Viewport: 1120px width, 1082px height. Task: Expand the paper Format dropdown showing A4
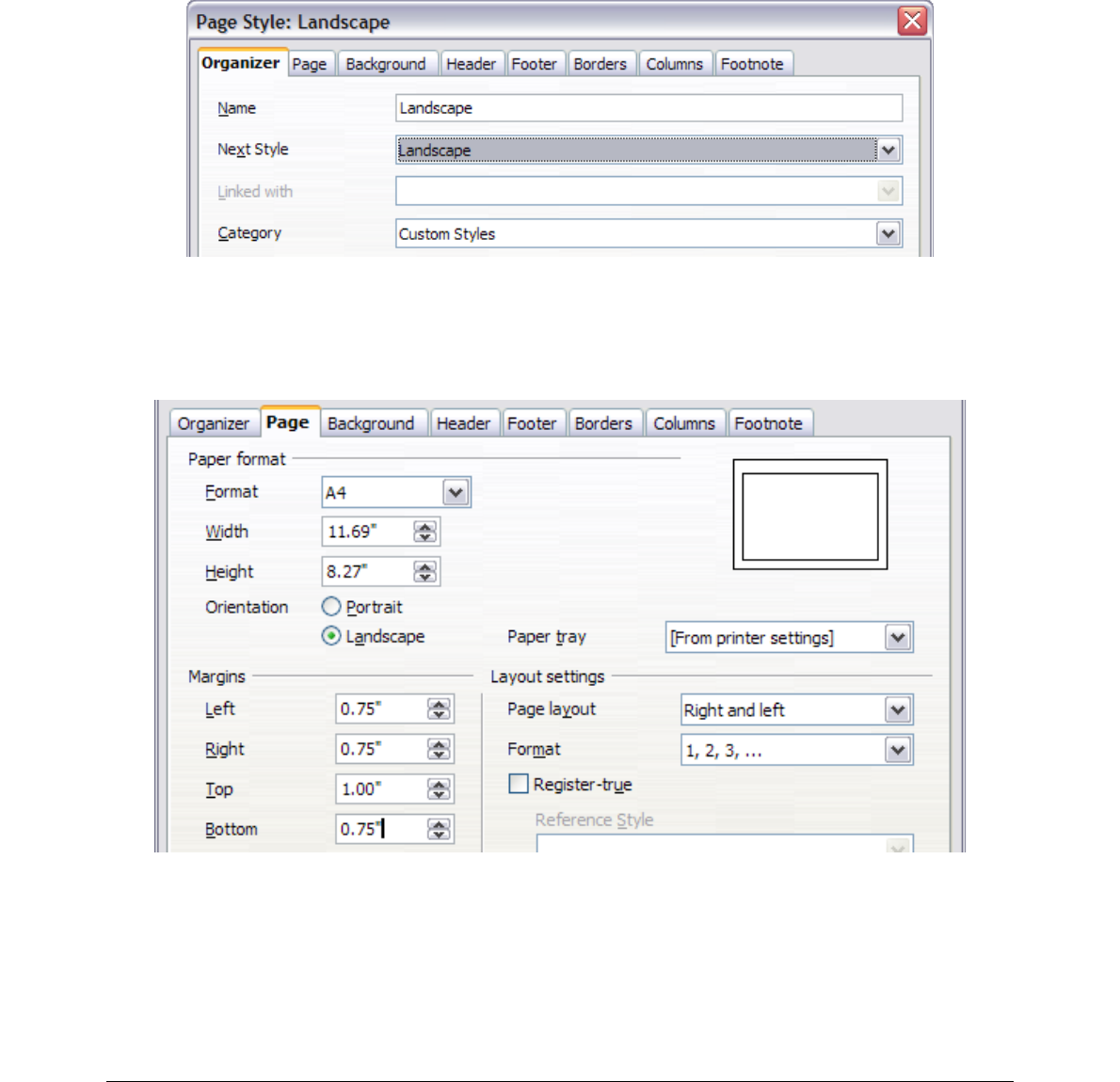[x=456, y=492]
